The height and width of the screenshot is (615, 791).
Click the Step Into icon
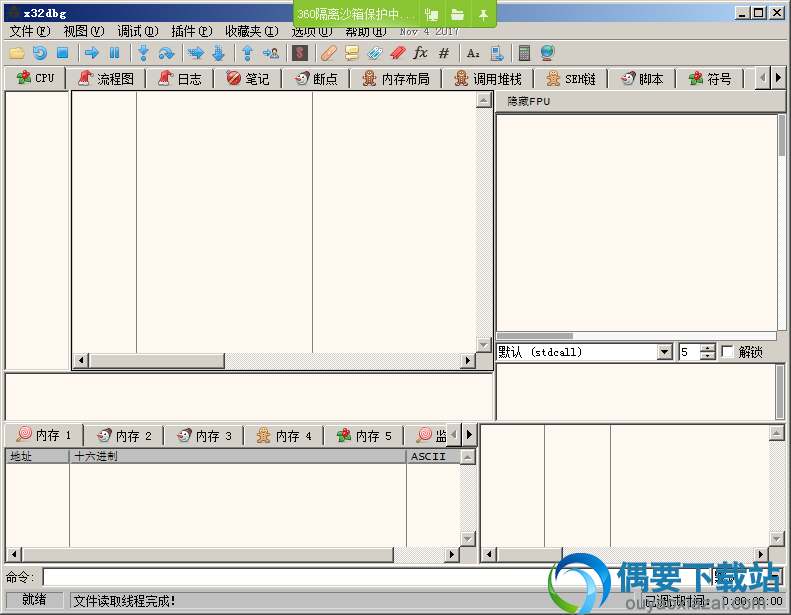pyautogui.click(x=144, y=52)
